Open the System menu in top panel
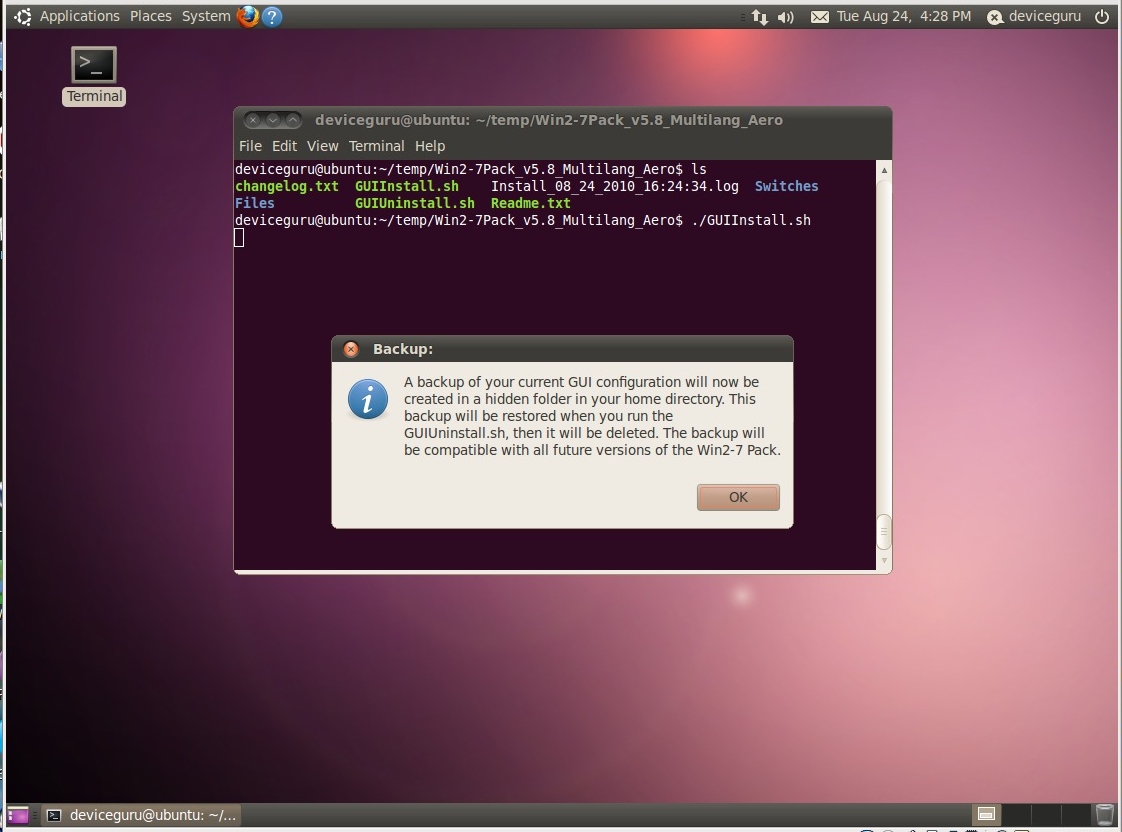Image resolution: width=1122 pixels, height=832 pixels. point(206,16)
